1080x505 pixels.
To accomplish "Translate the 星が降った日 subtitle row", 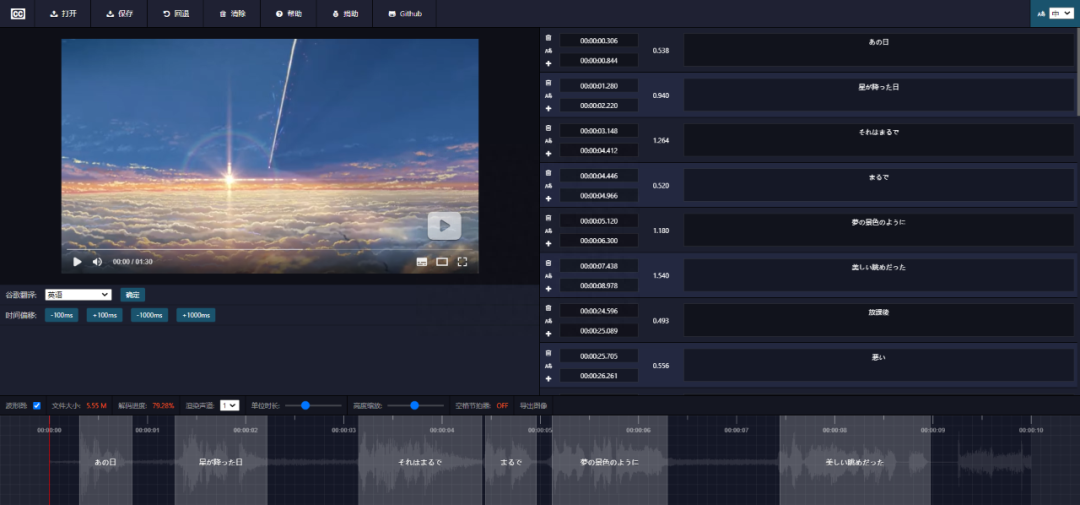I will pyautogui.click(x=548, y=96).
